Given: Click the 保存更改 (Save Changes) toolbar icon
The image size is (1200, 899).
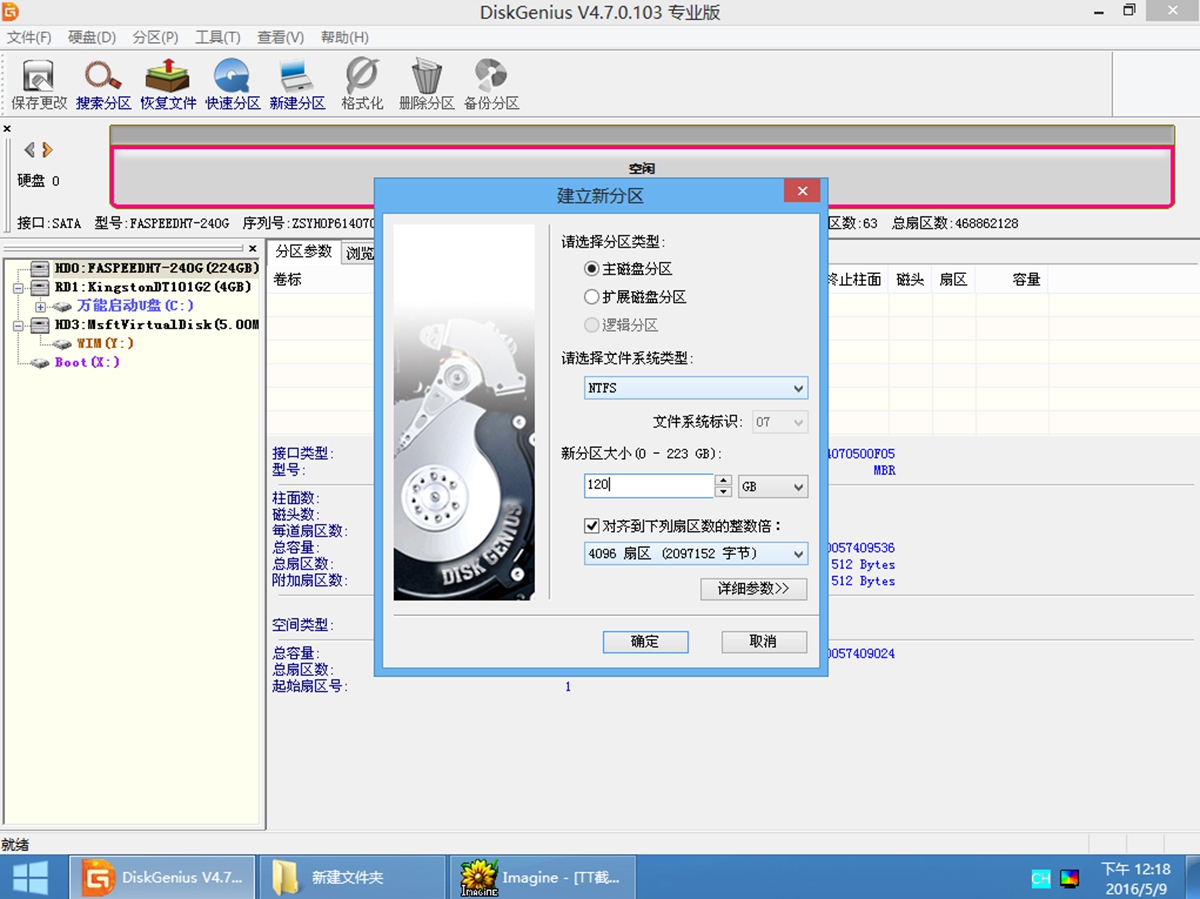Looking at the screenshot, I should point(37,83).
